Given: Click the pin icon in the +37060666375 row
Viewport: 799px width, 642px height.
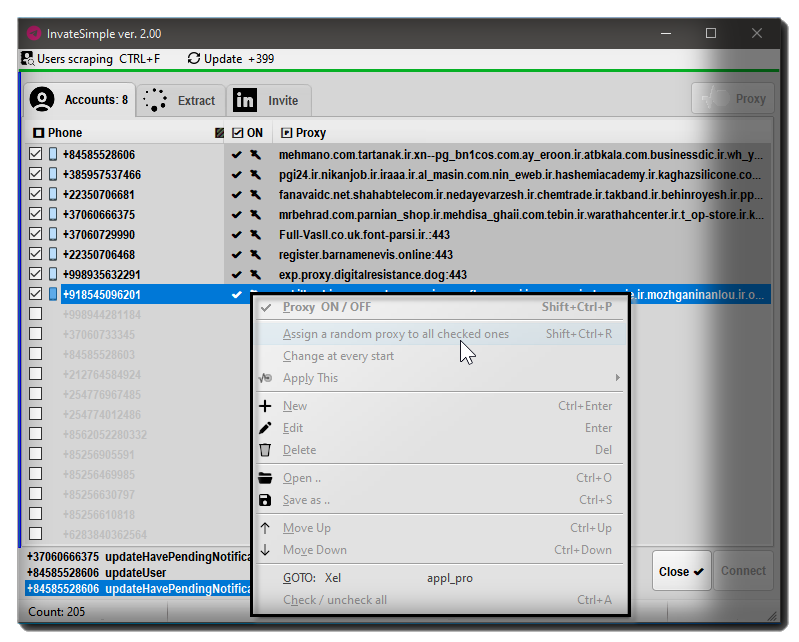Looking at the screenshot, I should click(255, 214).
